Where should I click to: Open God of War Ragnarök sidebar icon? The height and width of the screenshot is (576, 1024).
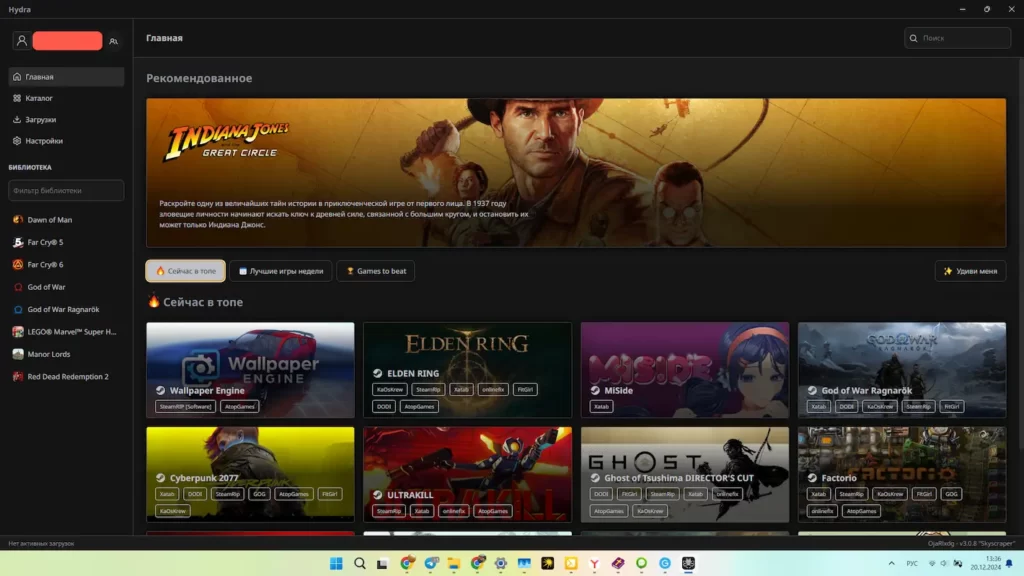[x=16, y=309]
